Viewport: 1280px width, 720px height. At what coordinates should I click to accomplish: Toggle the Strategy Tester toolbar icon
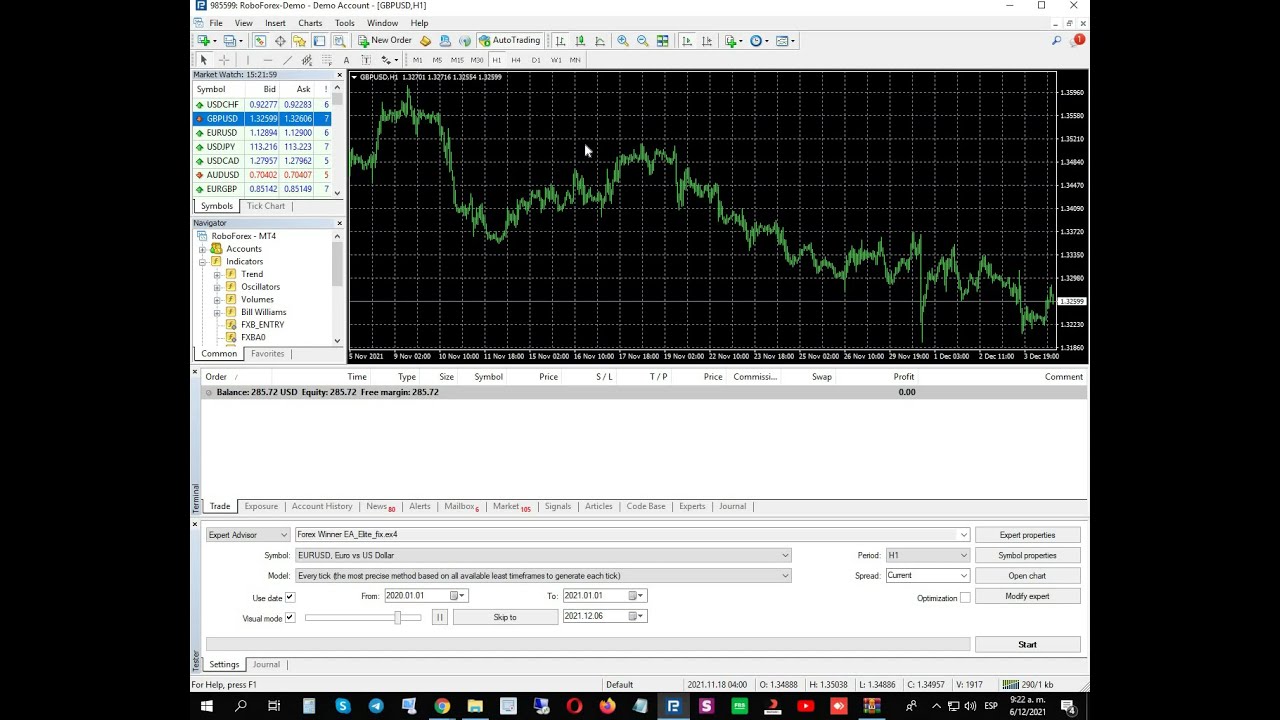tap(339, 41)
